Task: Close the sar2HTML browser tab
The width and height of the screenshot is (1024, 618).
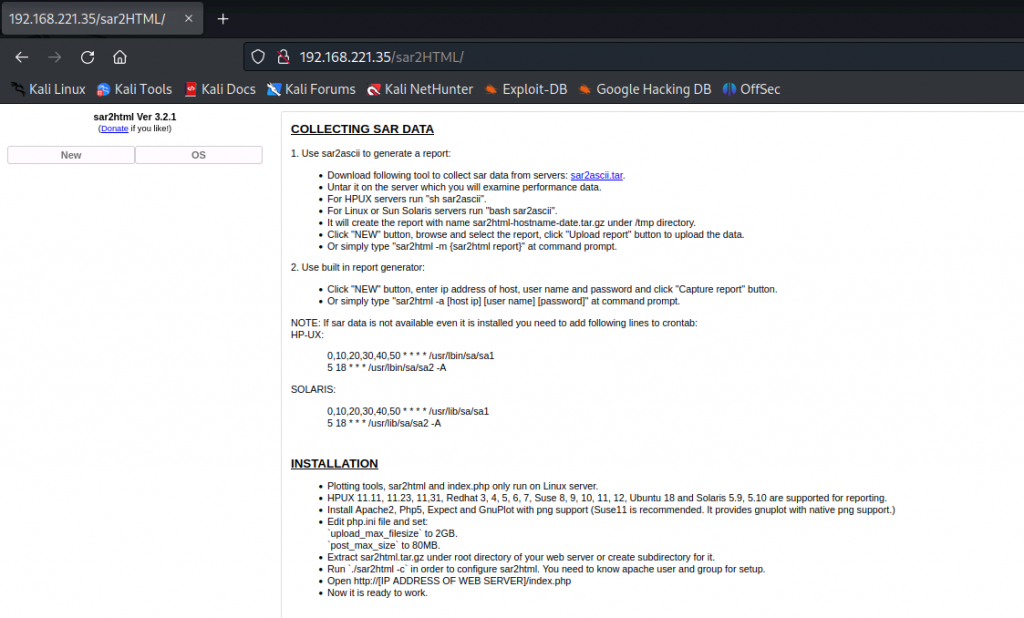Action: tap(189, 18)
